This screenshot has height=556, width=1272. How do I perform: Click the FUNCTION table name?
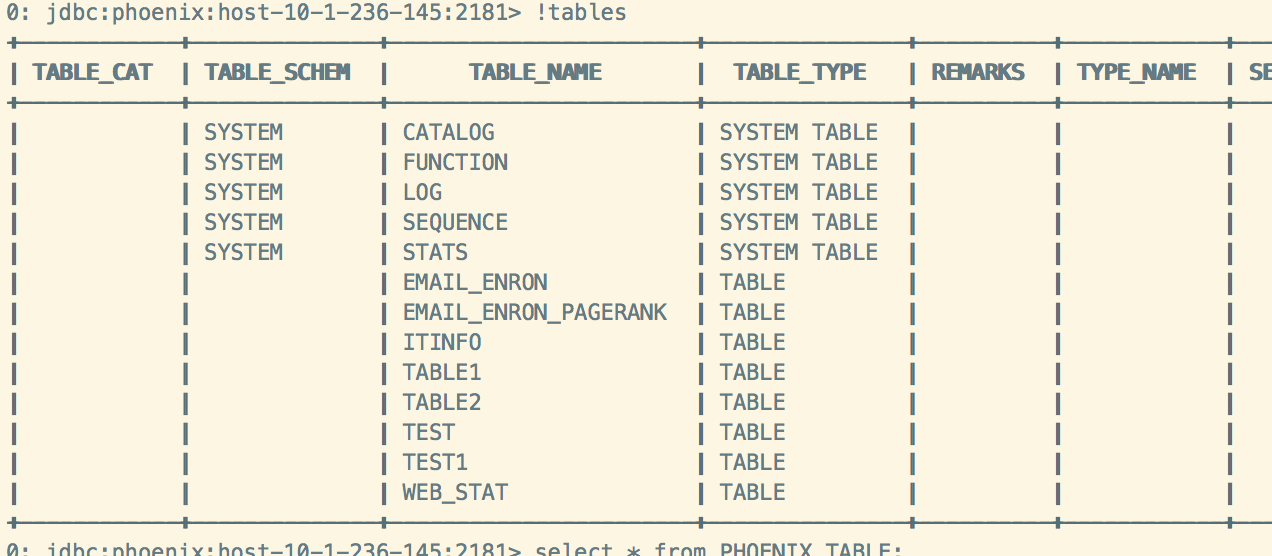[455, 162]
